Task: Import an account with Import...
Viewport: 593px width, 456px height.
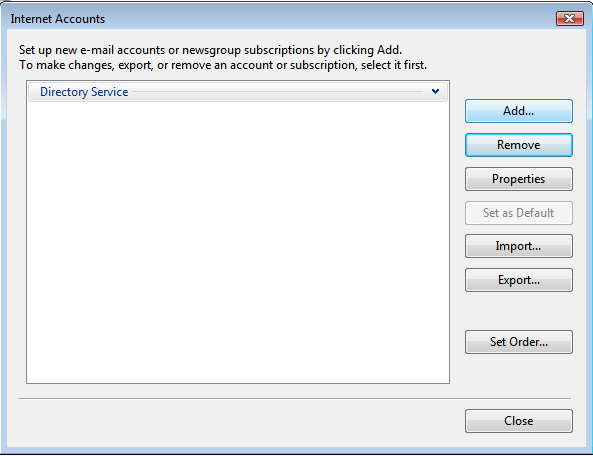Action: [518, 246]
